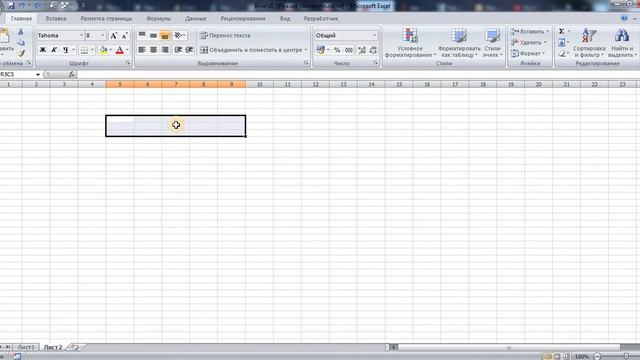This screenshot has width=640, height=360.
Task: Increase cell indent
Action: click(189, 50)
